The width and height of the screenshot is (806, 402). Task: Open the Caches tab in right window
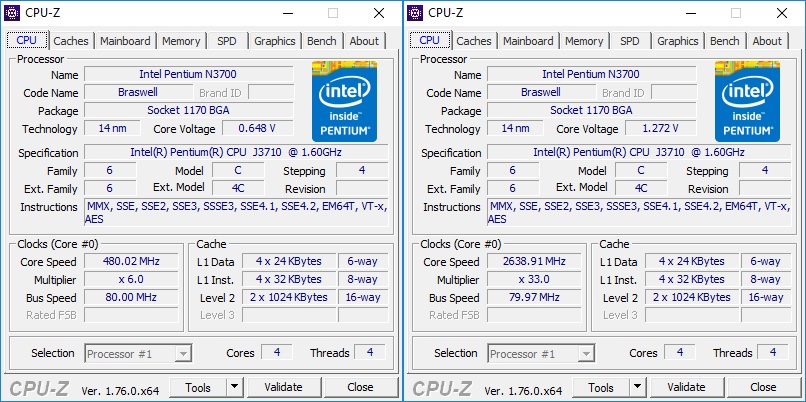[474, 41]
